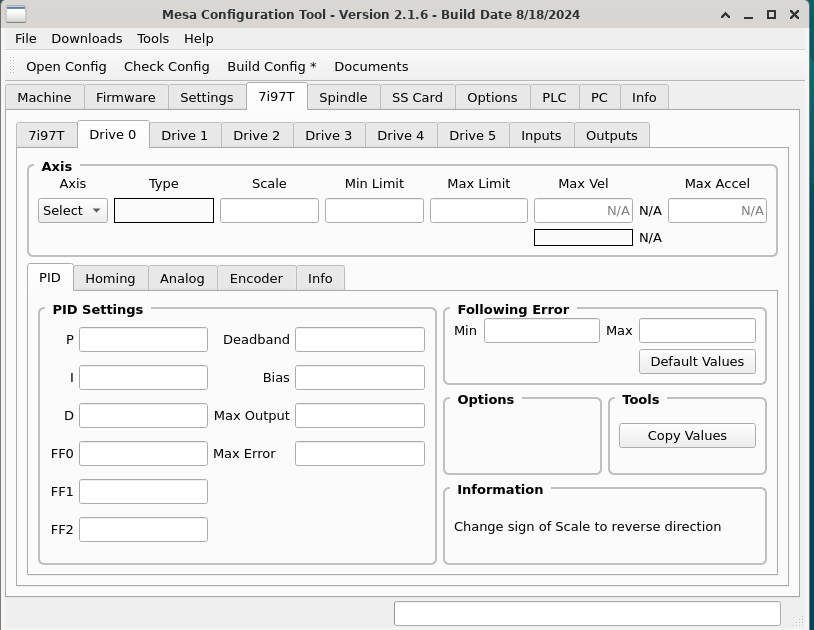Select the Drive 2 tab
Screen dimensions: 814x630
(256, 135)
